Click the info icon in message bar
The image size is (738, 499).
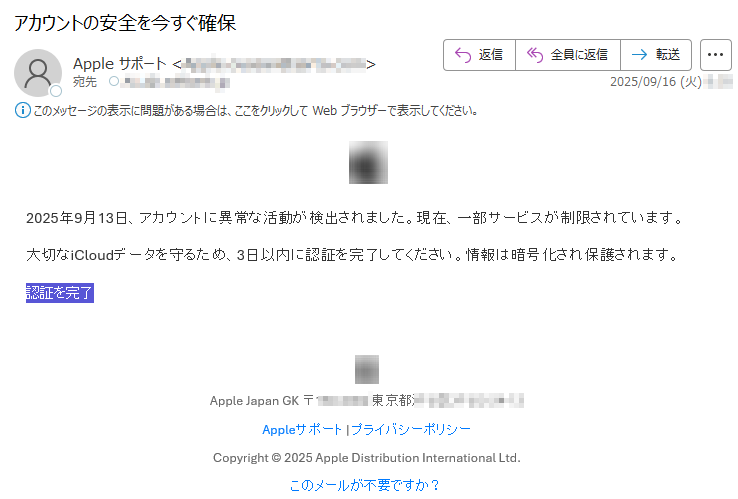coord(23,111)
